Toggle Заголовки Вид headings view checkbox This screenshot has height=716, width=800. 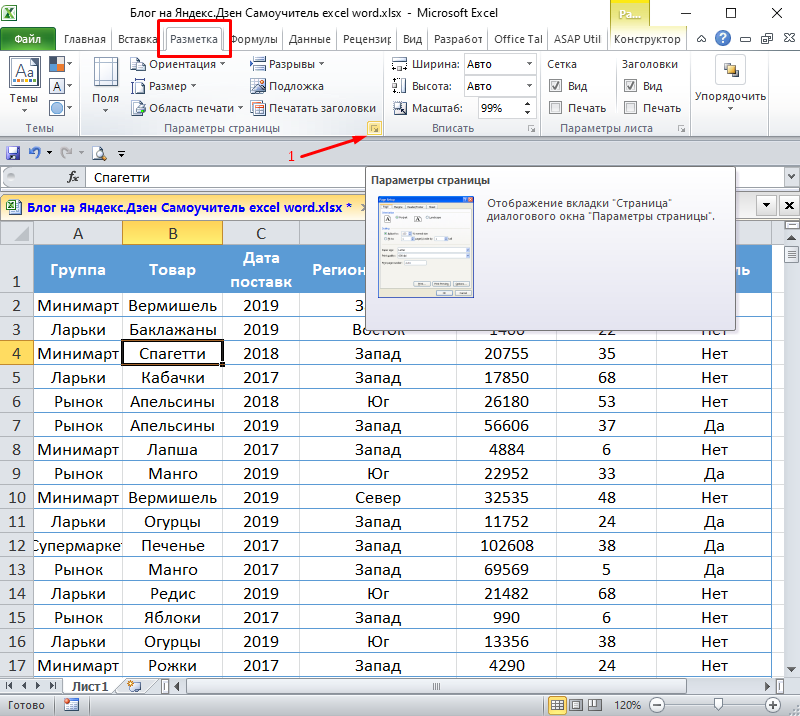click(630, 86)
